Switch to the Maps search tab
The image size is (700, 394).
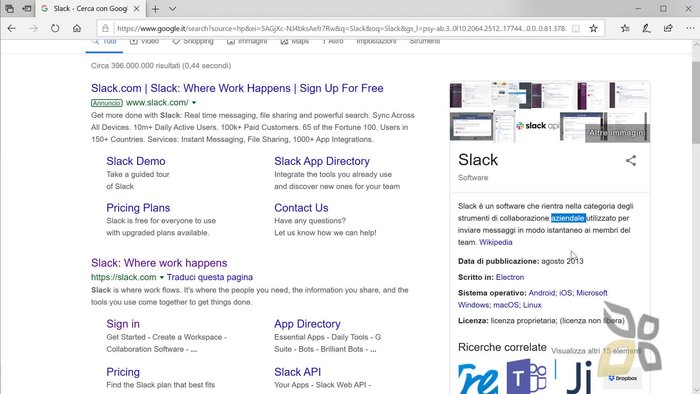click(295, 42)
